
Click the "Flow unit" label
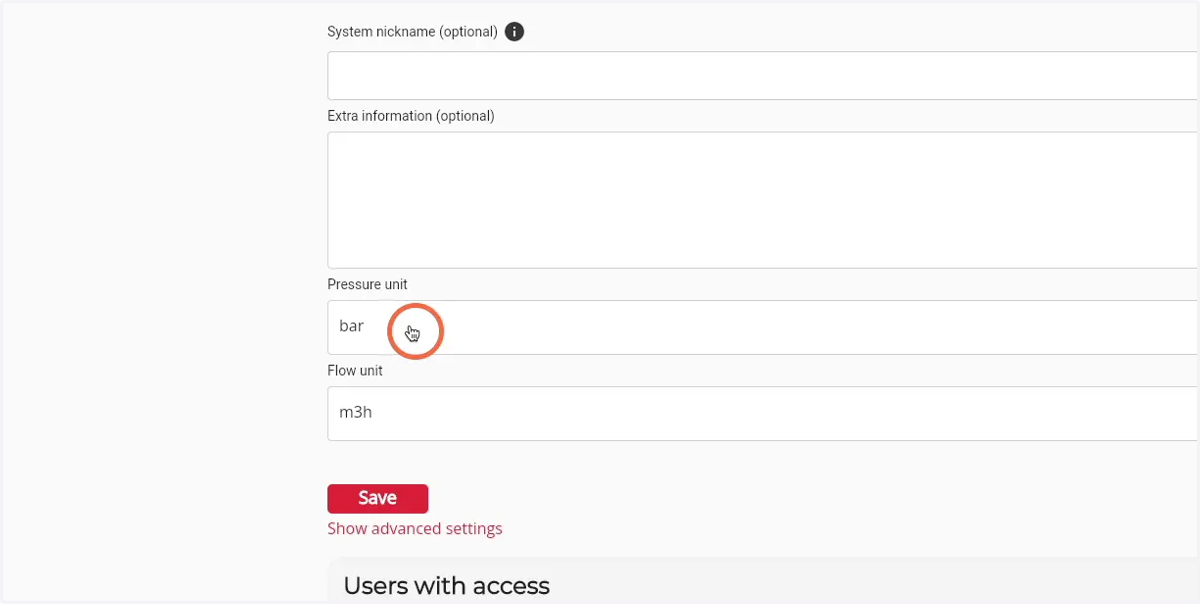355,371
